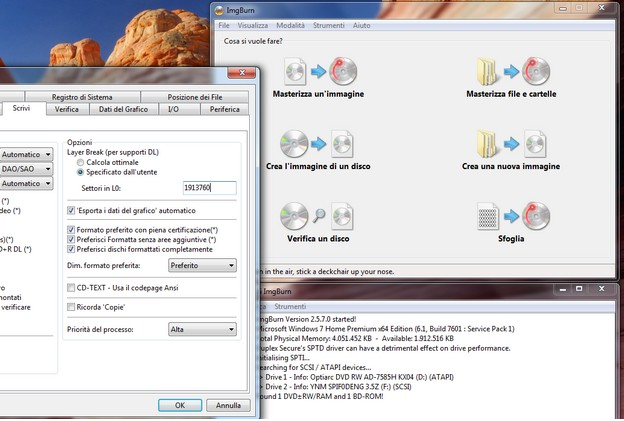Open the Automatico dropdown below DAO/SAO

26,183
